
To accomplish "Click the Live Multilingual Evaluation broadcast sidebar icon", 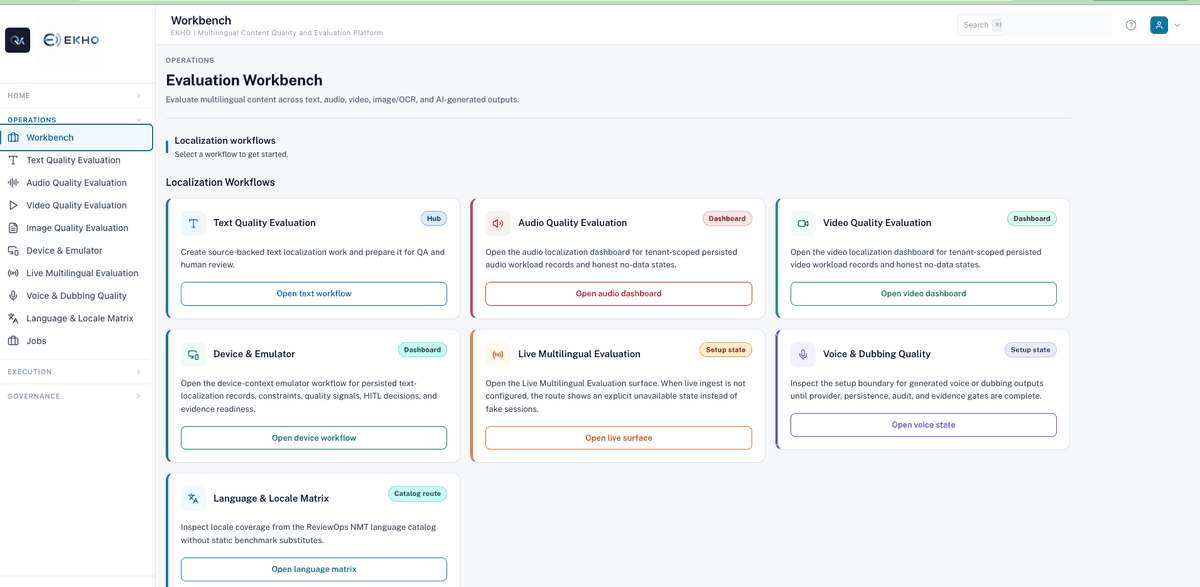I will [x=13, y=273].
